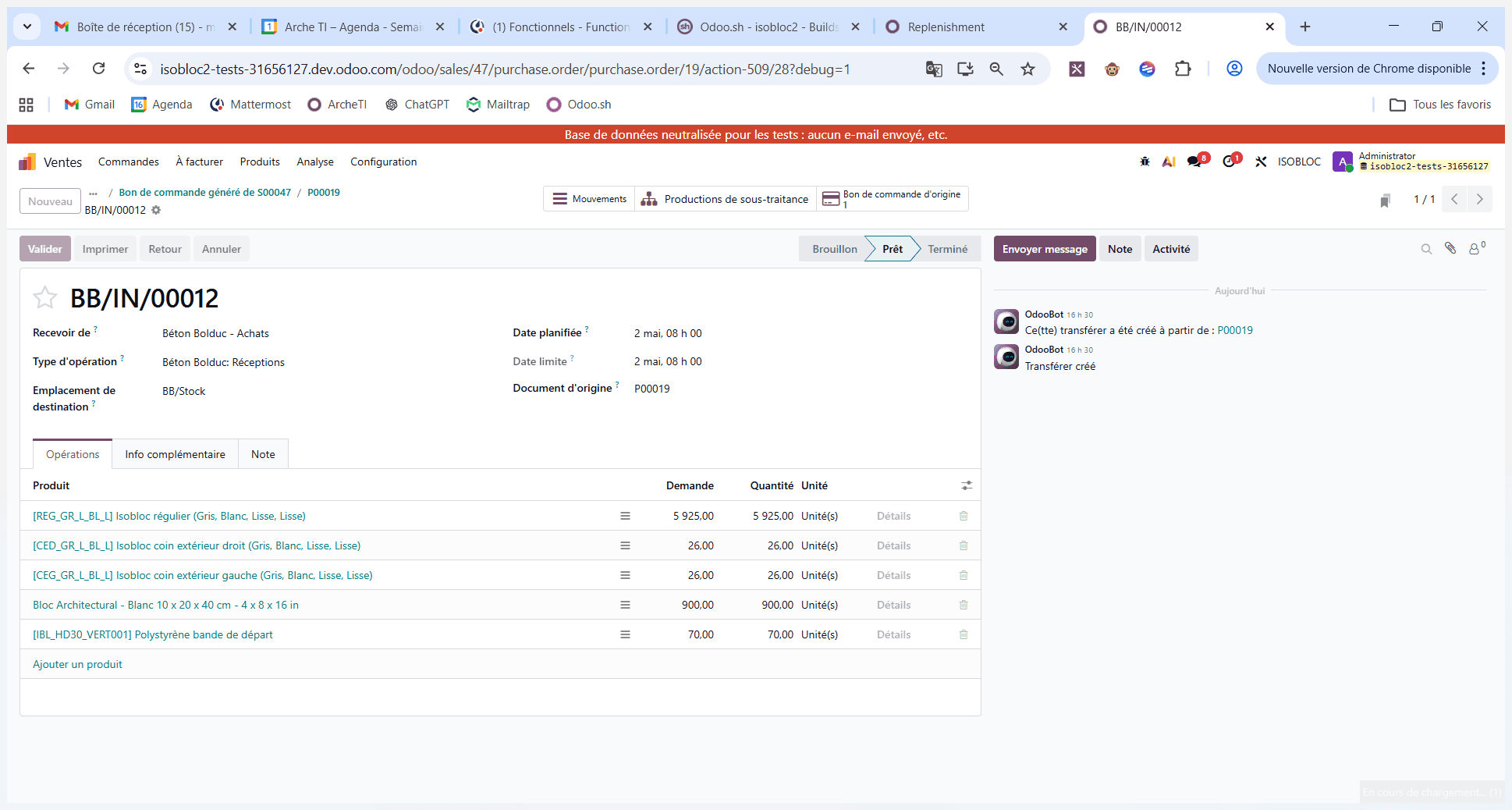Open the gear actions menu beside BB/IN/00012

[156, 210]
